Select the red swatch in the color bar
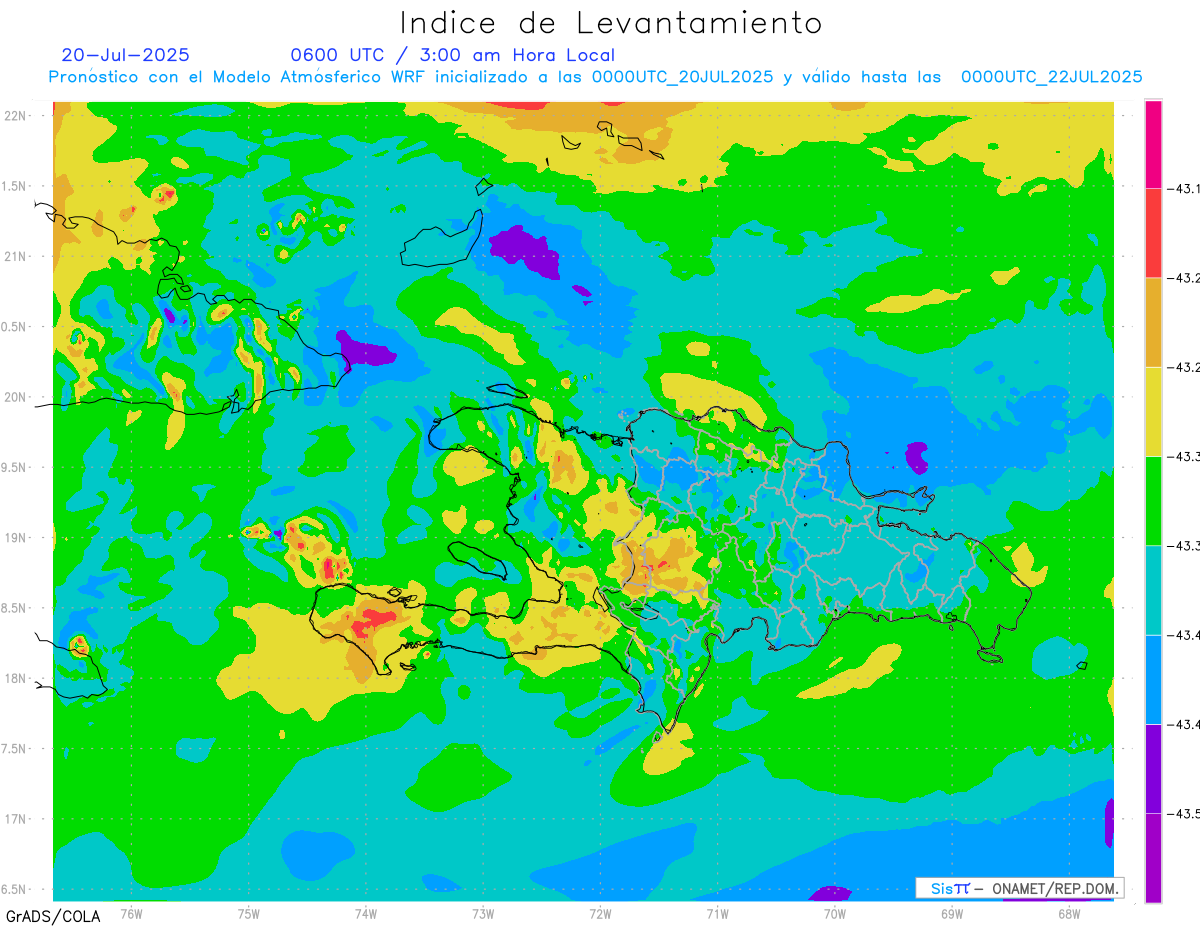This screenshot has height=927, width=1200. pyautogui.click(x=1153, y=232)
